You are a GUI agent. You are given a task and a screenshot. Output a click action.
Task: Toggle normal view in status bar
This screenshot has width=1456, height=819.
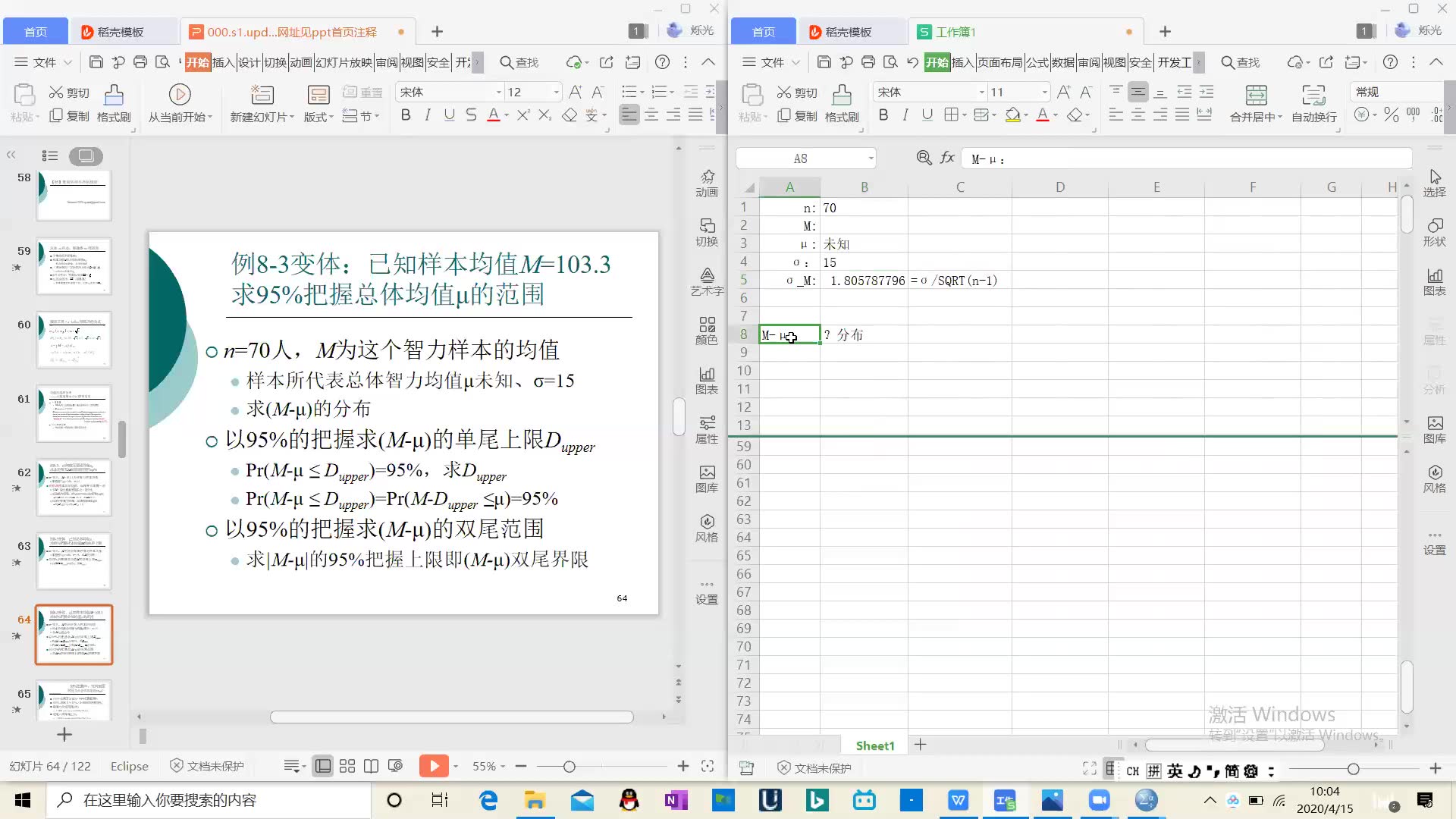coord(322,766)
